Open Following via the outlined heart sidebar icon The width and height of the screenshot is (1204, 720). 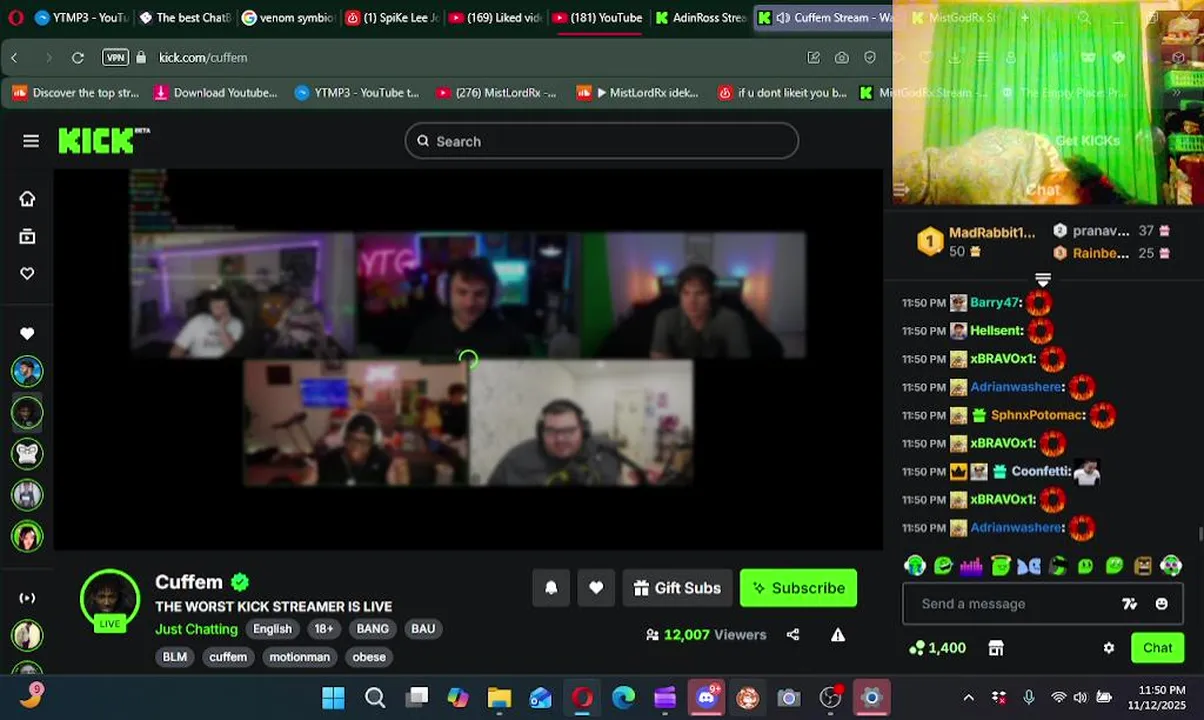pyautogui.click(x=27, y=273)
